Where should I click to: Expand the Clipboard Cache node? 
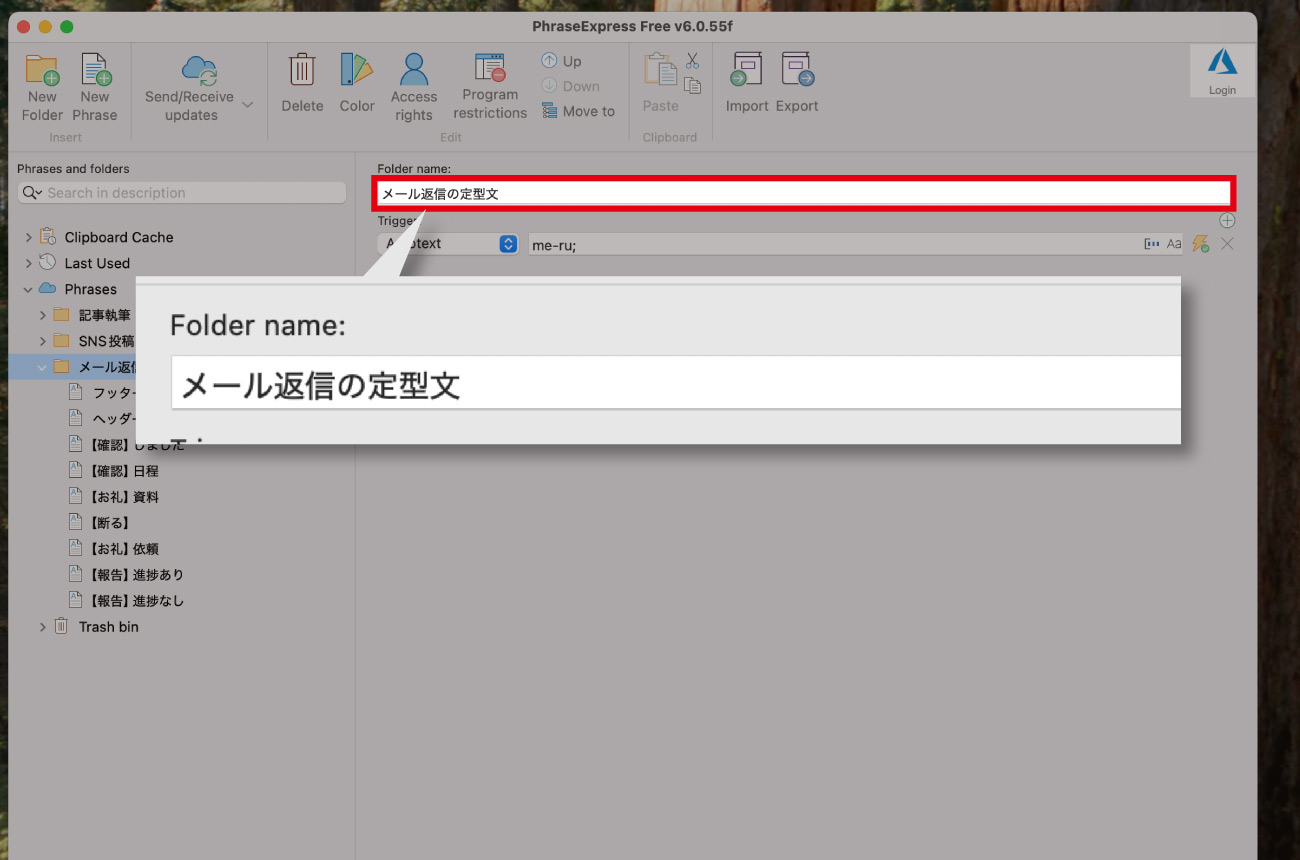tap(28, 237)
